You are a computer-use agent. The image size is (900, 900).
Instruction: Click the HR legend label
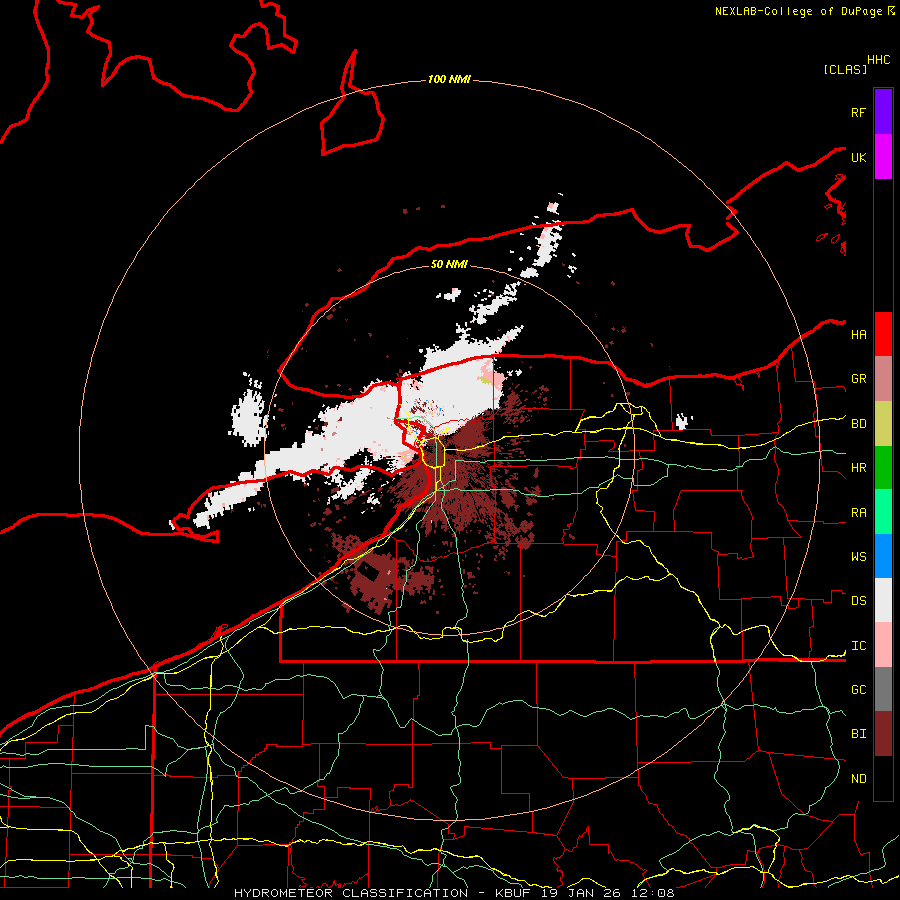(x=858, y=468)
